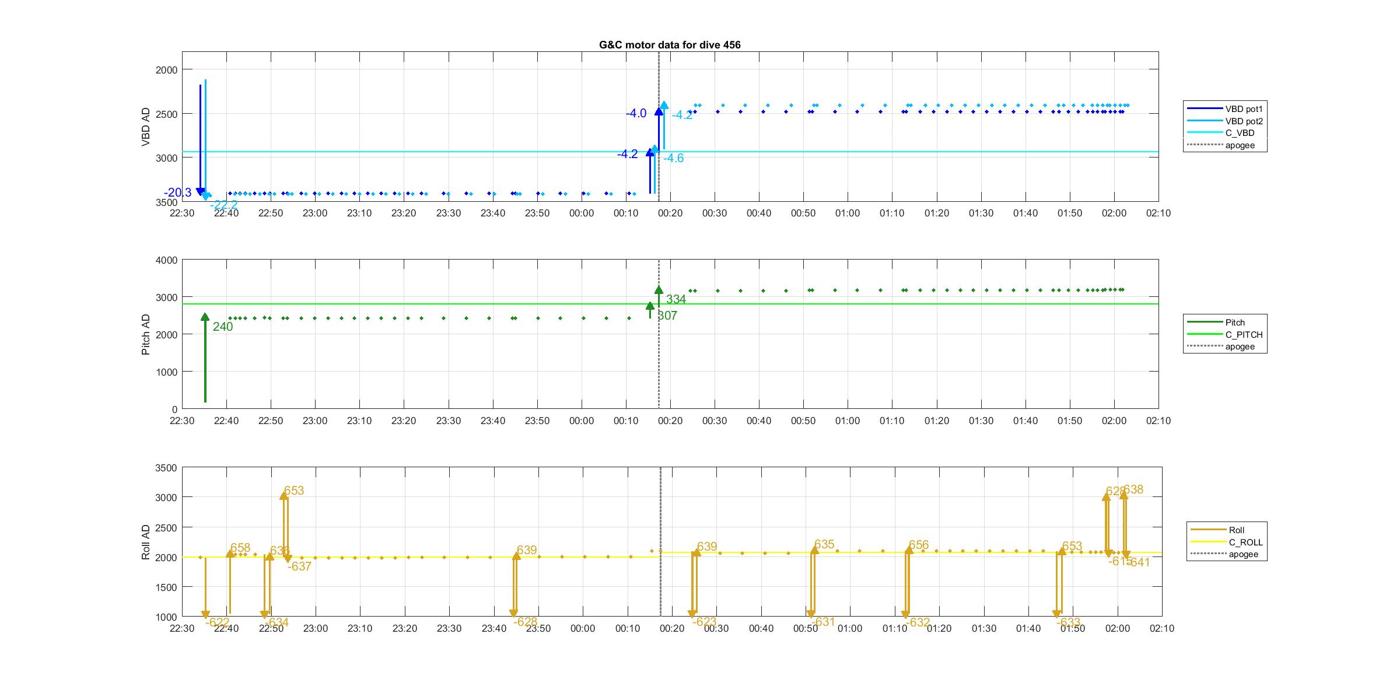Click the "1500" tick on the Roll axis
The height and width of the screenshot is (693, 1400).
[x=165, y=587]
